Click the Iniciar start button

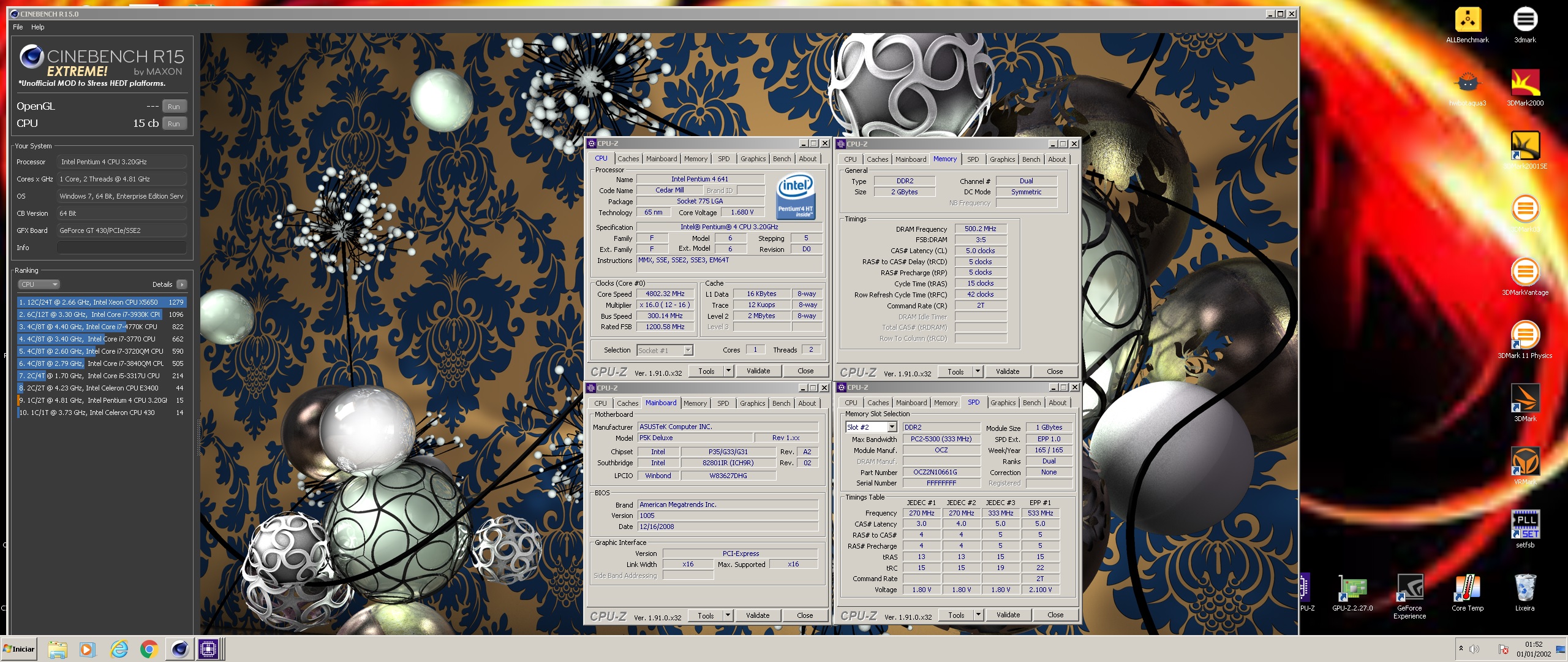(x=19, y=649)
